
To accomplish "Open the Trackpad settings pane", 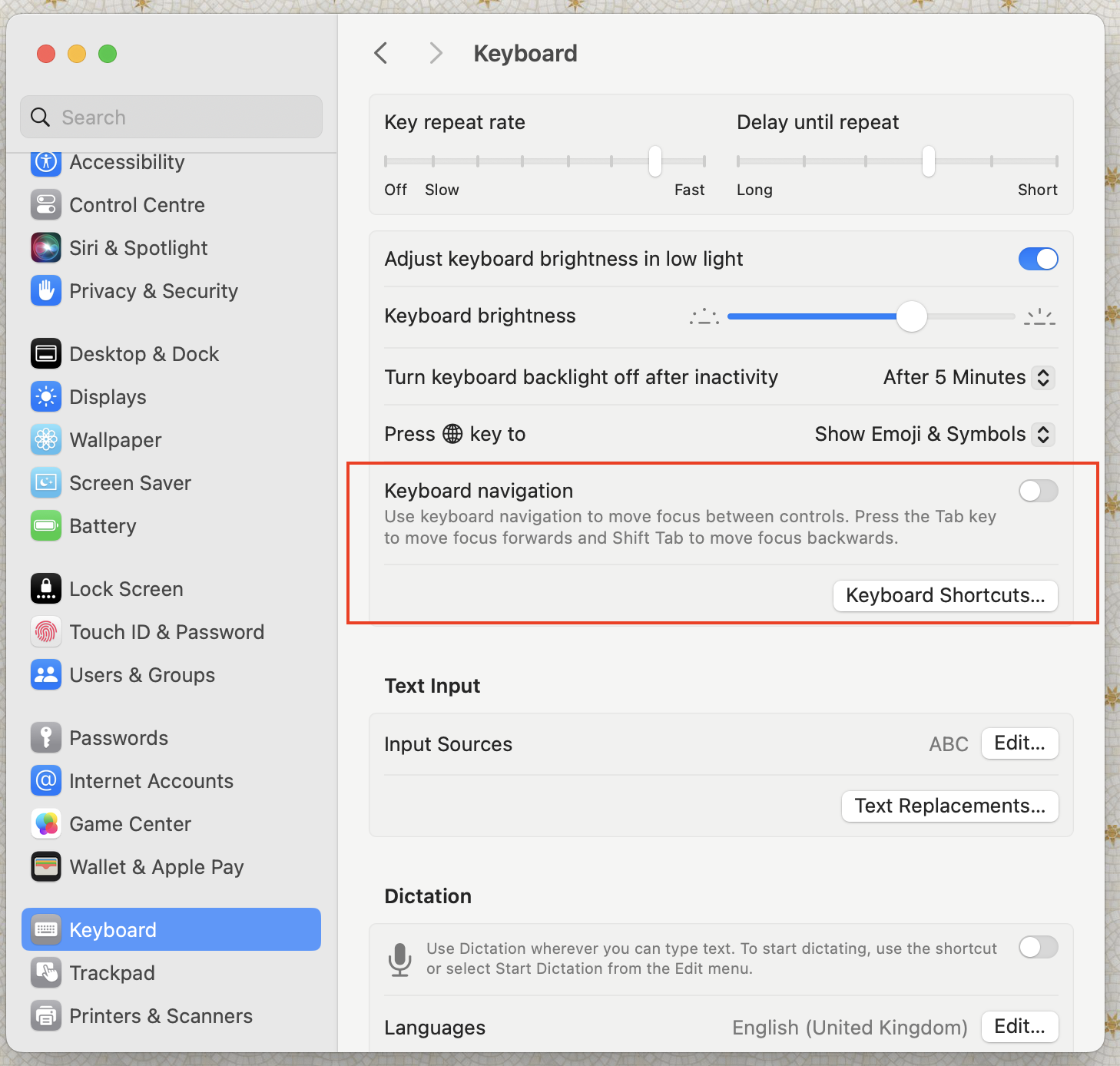I will coord(171,973).
